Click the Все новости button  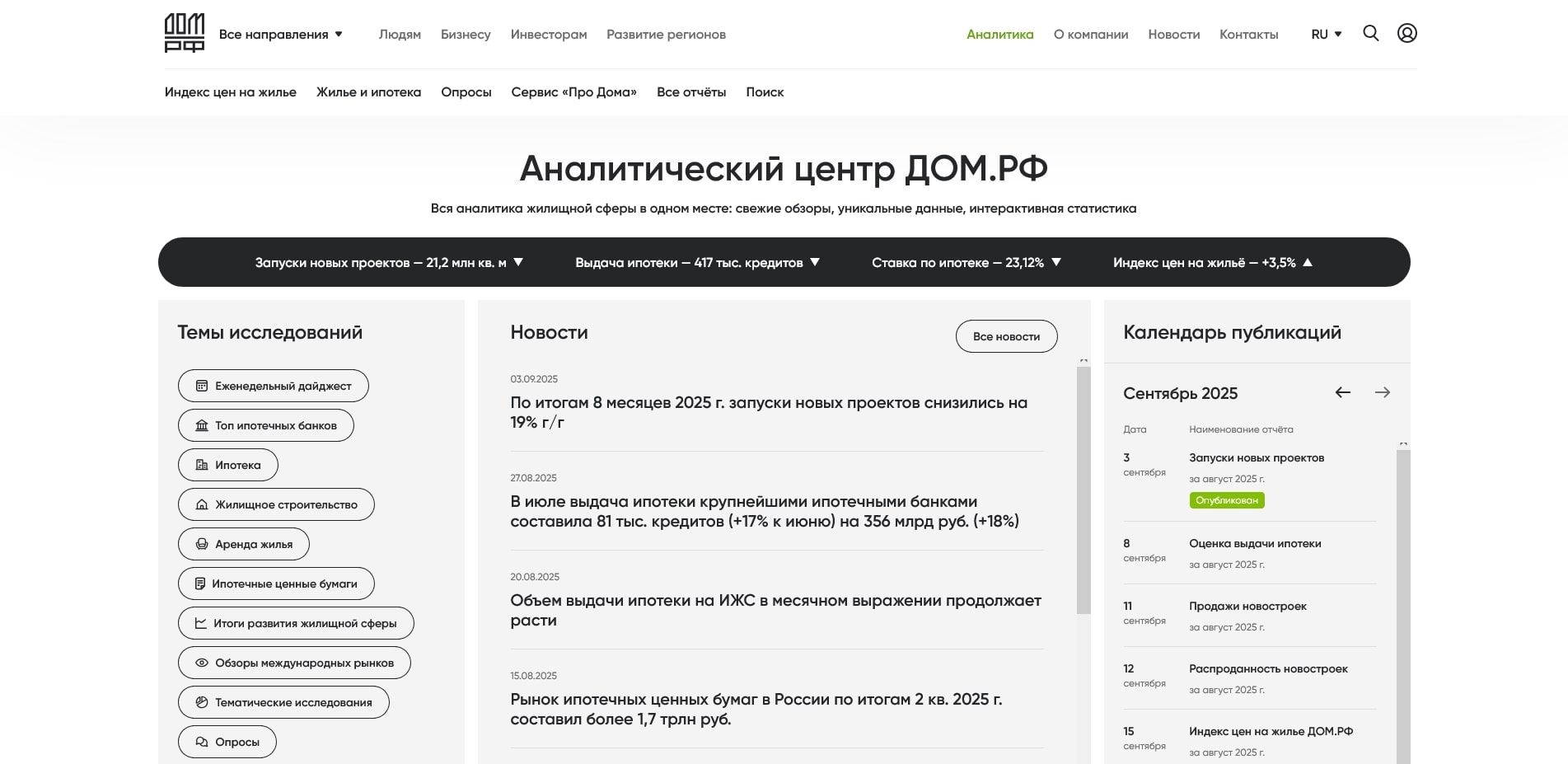1006,336
